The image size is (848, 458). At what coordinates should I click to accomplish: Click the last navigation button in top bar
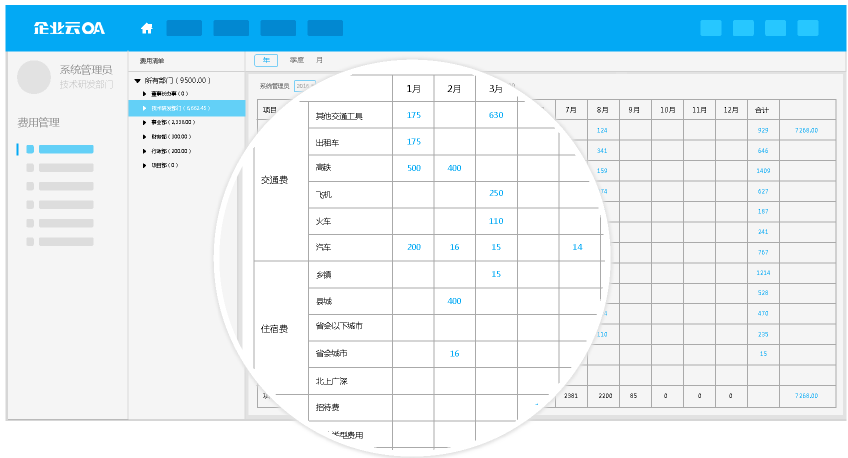325,28
